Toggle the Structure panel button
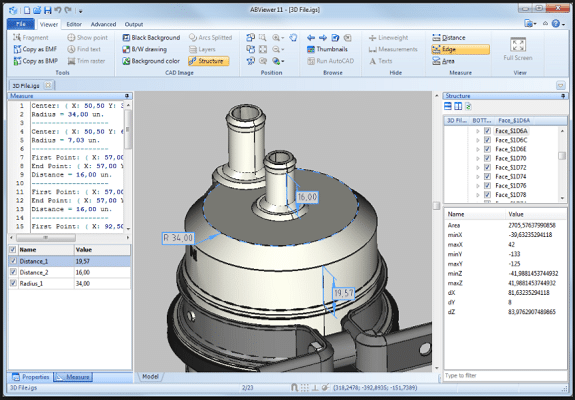This screenshot has width=575, height=400. coord(209,61)
